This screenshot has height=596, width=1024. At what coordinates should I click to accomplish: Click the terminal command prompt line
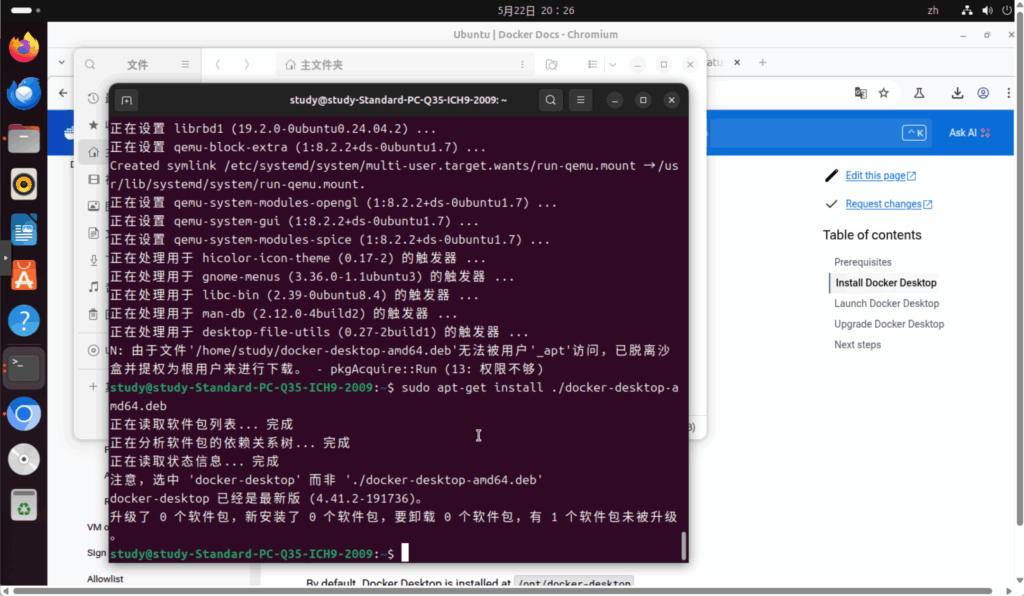(397, 554)
